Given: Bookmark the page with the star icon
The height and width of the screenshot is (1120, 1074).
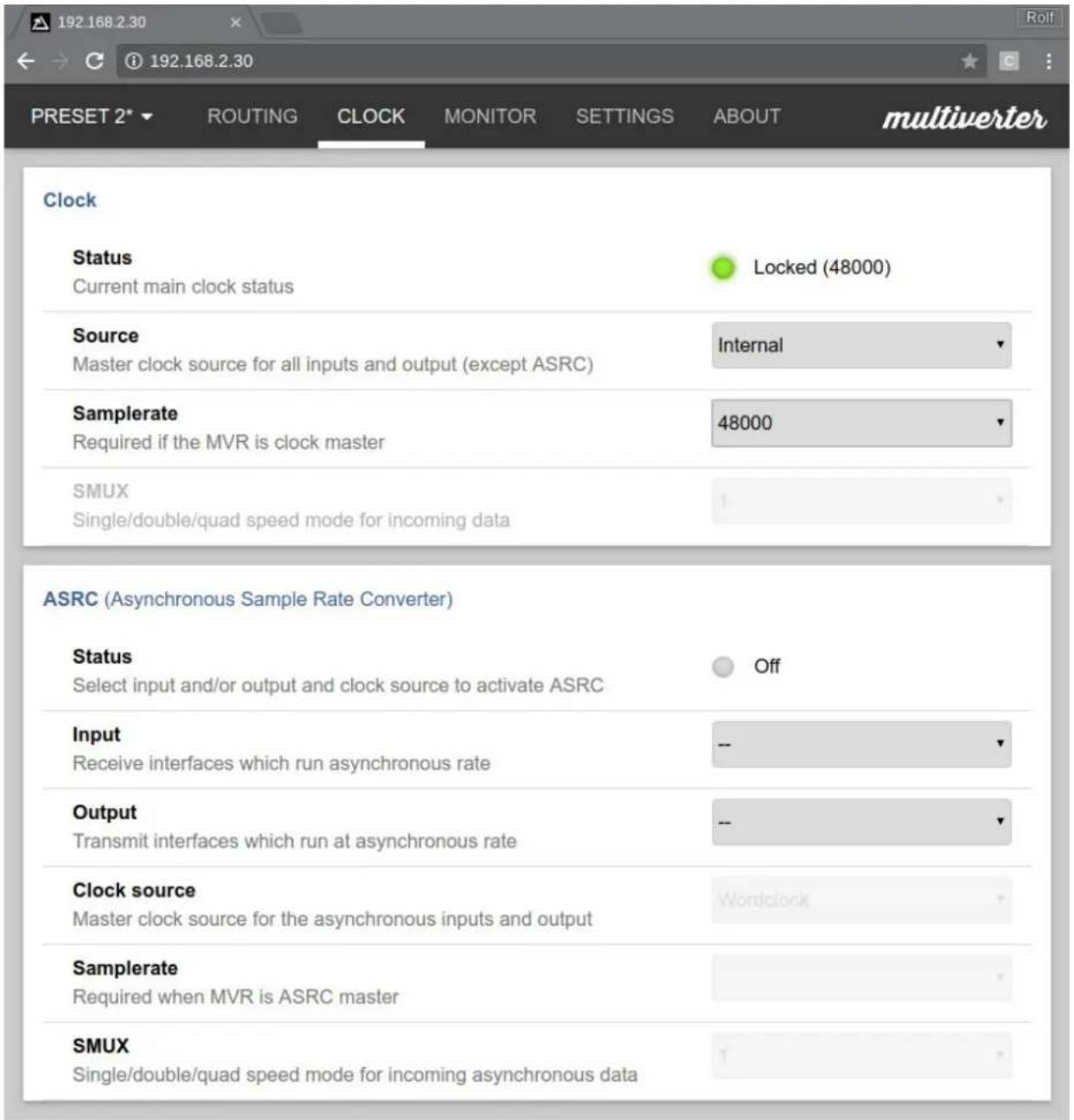Looking at the screenshot, I should pos(969,61).
